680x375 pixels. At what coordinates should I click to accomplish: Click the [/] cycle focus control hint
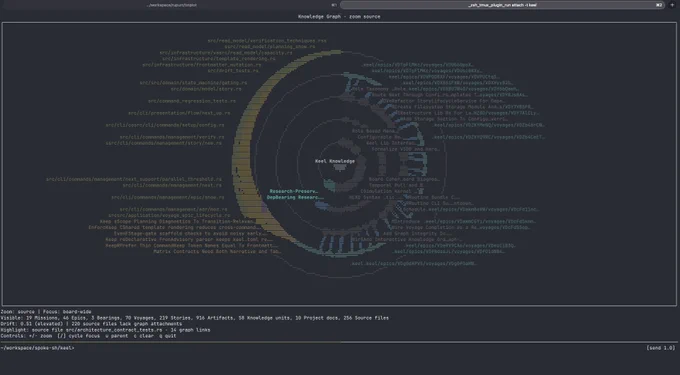coord(79,336)
